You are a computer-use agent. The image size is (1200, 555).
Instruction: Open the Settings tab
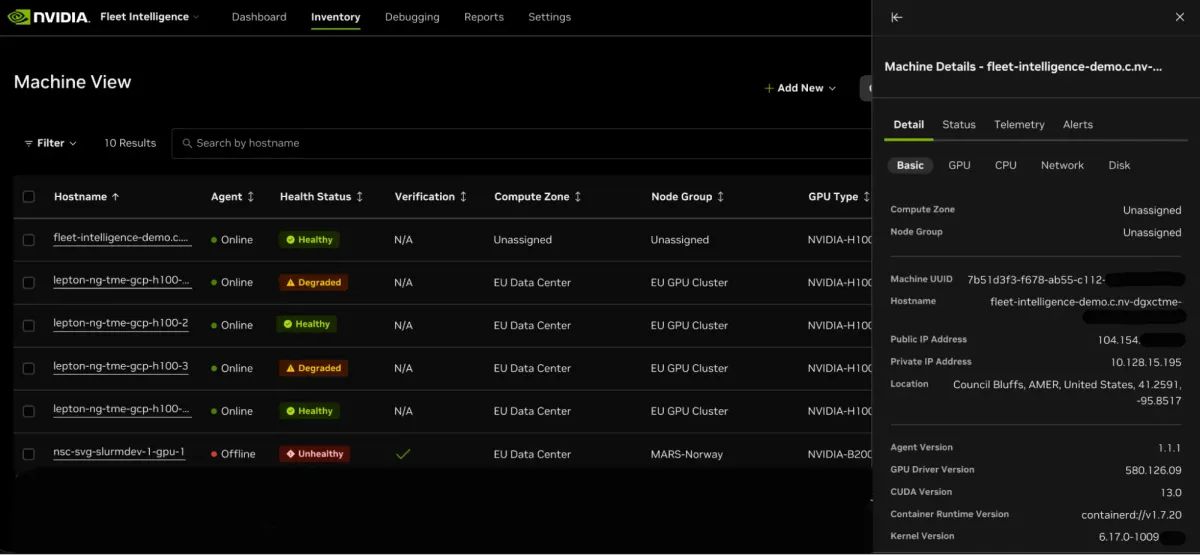click(x=549, y=17)
